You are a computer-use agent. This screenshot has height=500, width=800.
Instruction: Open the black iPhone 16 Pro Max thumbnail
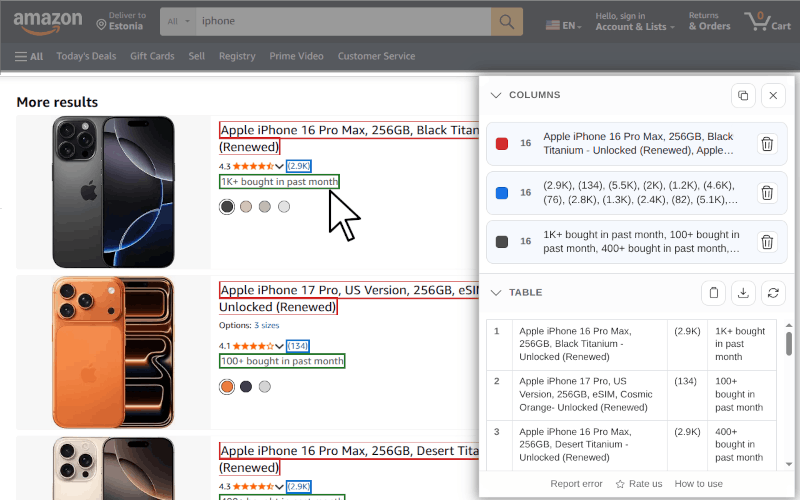click(113, 192)
